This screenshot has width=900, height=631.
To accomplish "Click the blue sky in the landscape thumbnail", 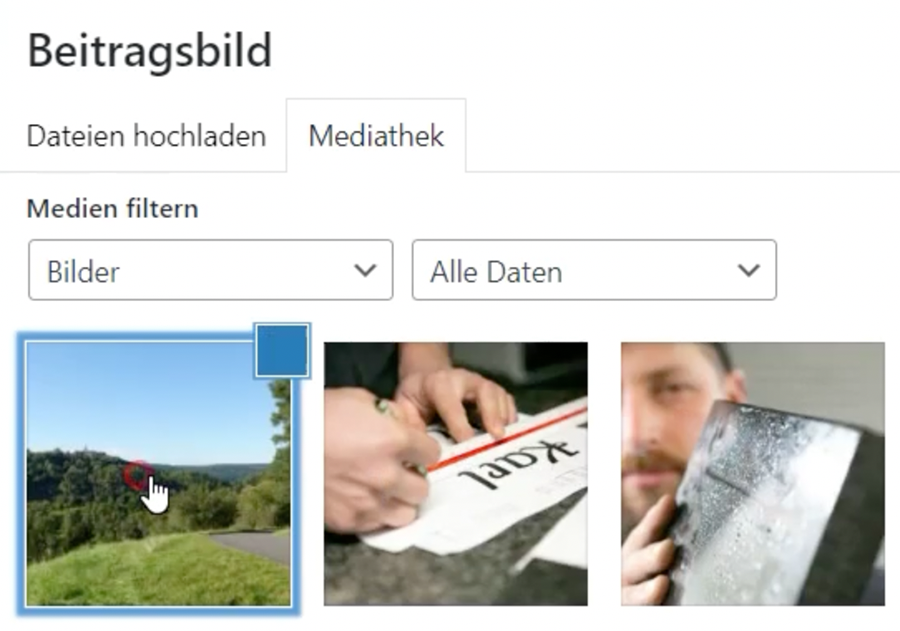I will pyautogui.click(x=143, y=396).
